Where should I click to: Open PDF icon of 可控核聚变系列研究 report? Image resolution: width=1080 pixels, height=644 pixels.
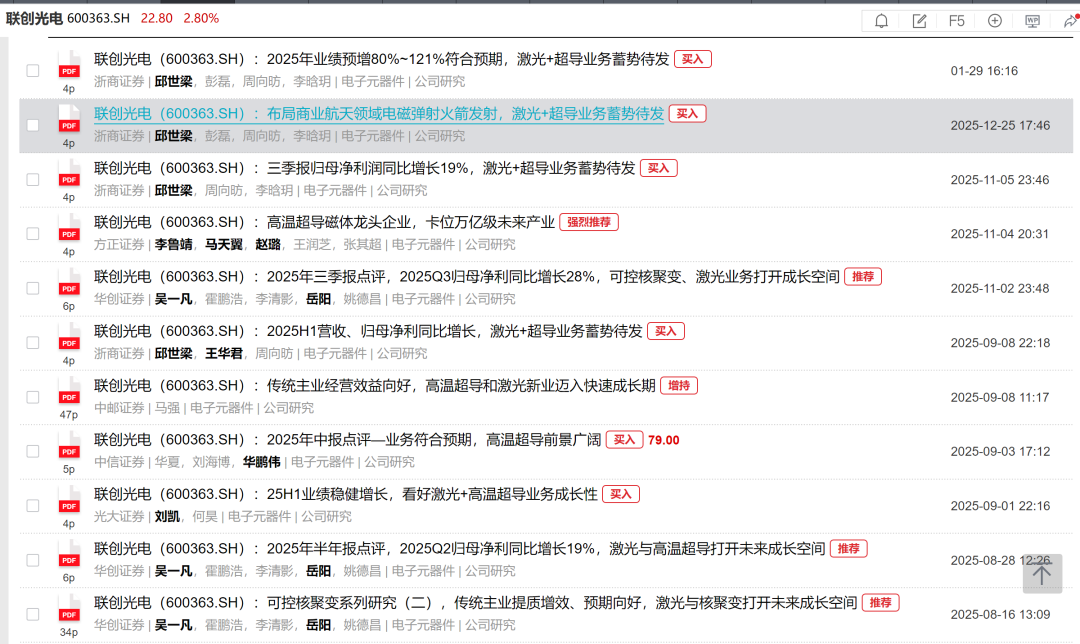(x=69, y=610)
